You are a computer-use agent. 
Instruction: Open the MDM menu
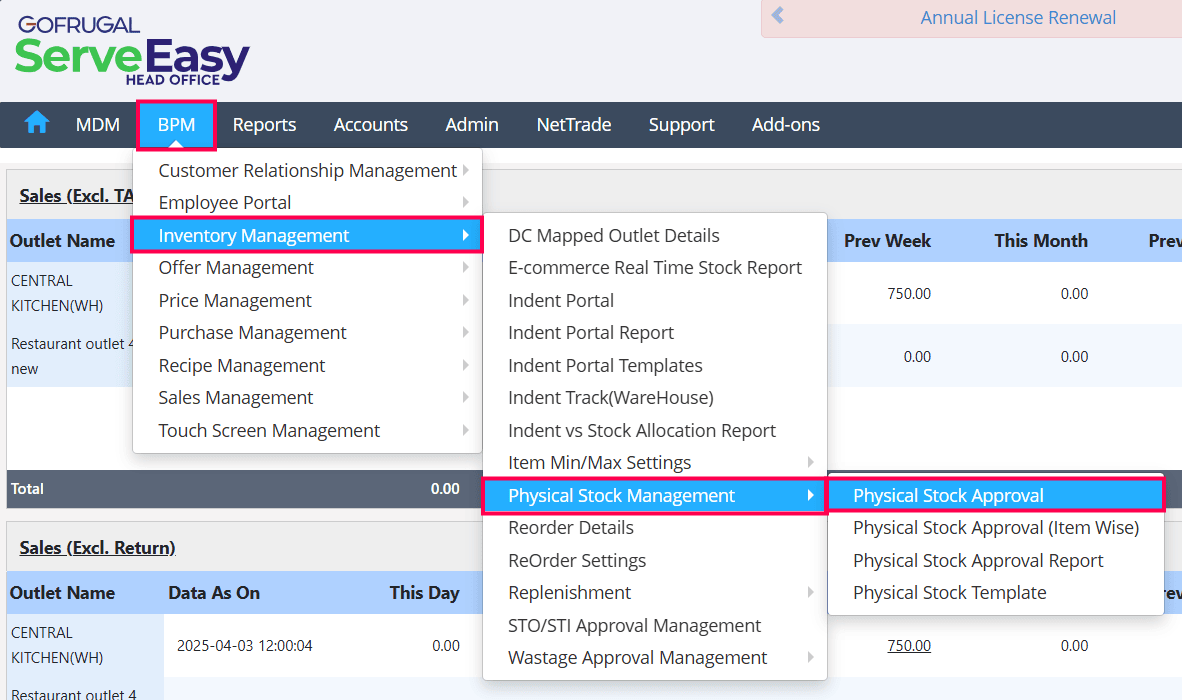coord(98,125)
